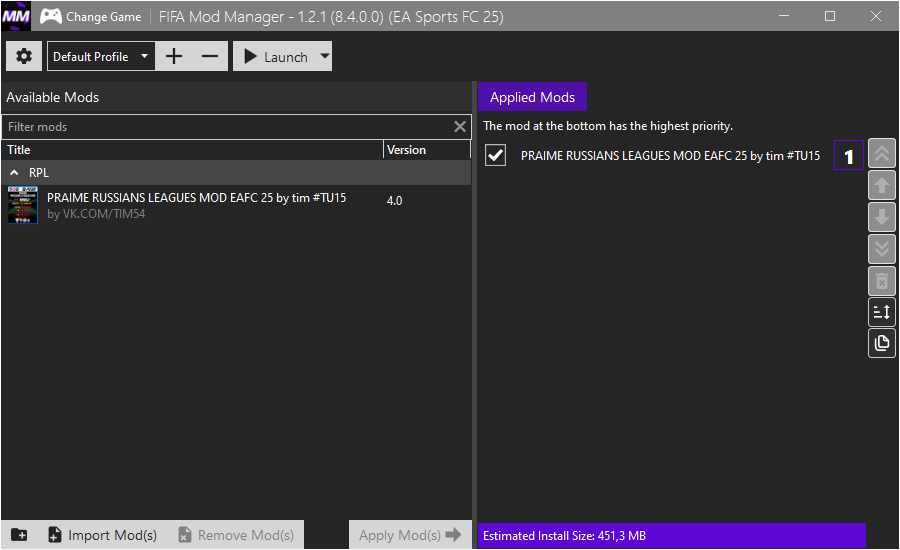Click Remove Mod(s) button

tap(236, 535)
